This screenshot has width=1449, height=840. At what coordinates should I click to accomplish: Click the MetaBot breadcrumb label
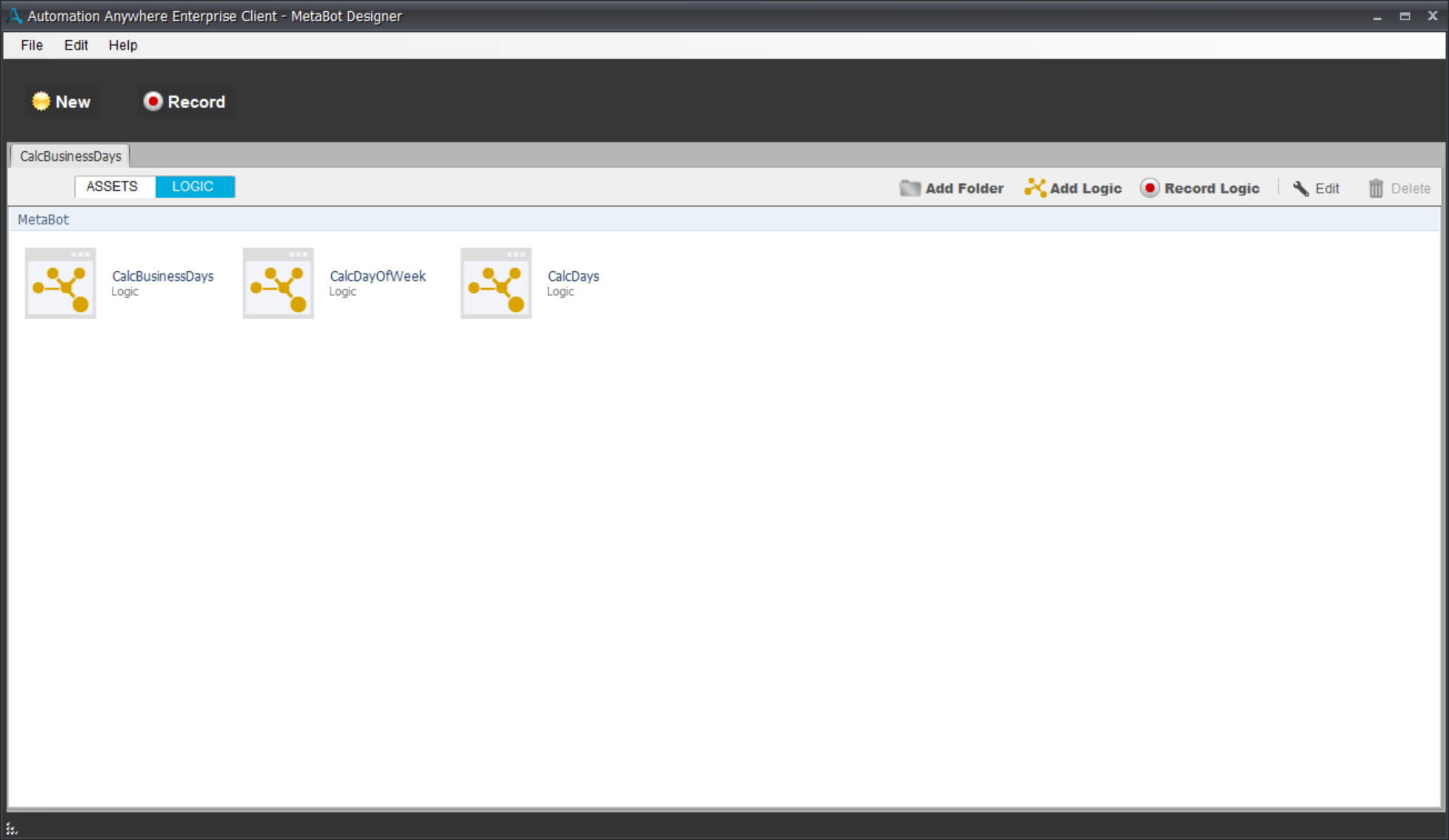pos(43,220)
